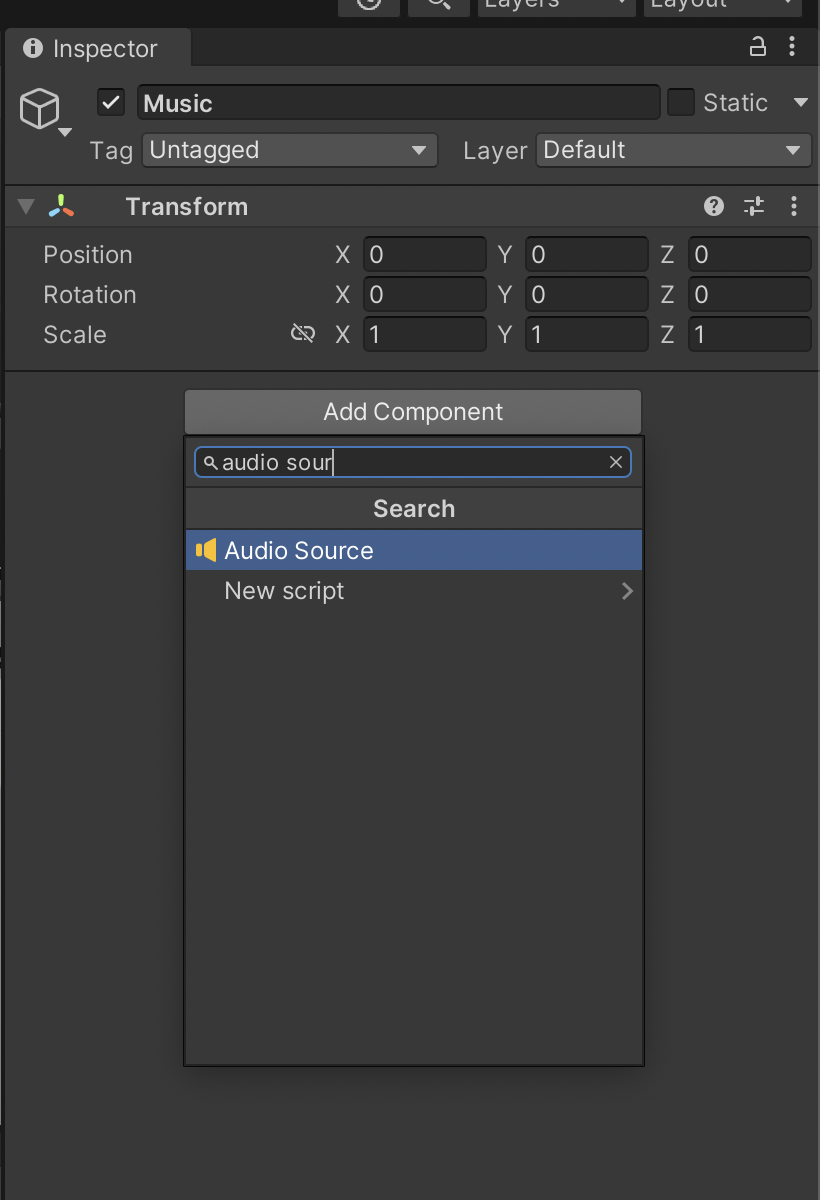
Task: Disable the Music object active checkbox
Action: pos(111,103)
